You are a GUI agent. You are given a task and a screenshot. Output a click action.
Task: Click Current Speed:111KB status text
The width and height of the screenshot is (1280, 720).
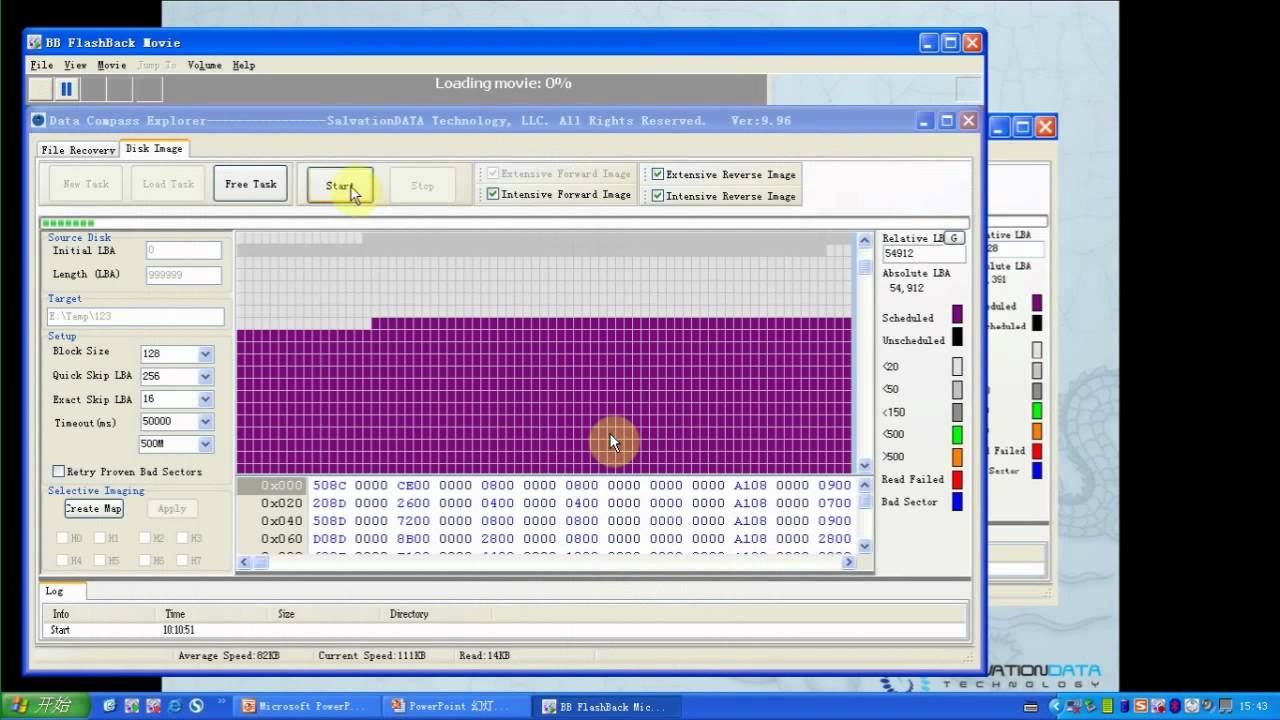tap(372, 656)
